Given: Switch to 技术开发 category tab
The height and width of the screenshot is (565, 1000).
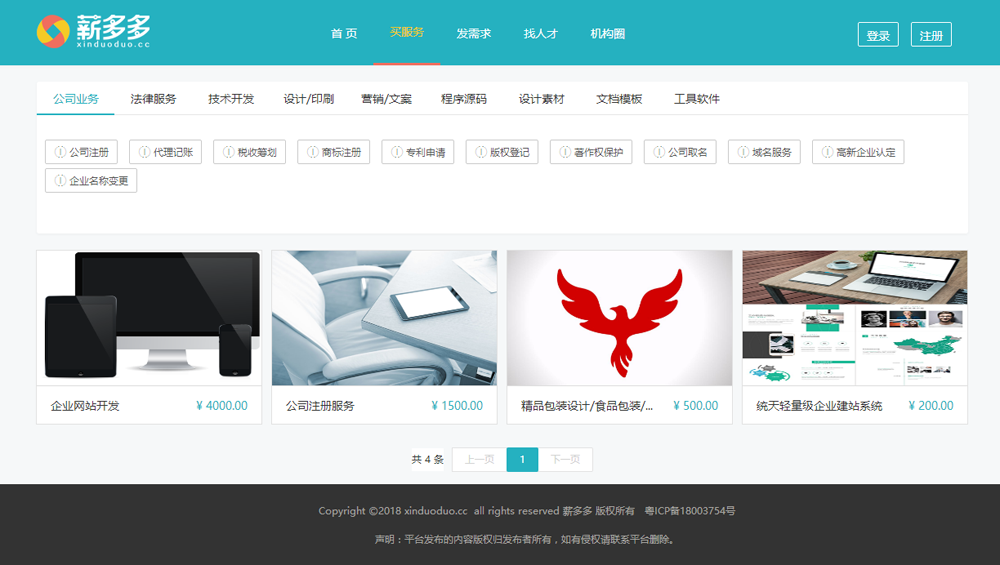Looking at the screenshot, I should pos(231,99).
